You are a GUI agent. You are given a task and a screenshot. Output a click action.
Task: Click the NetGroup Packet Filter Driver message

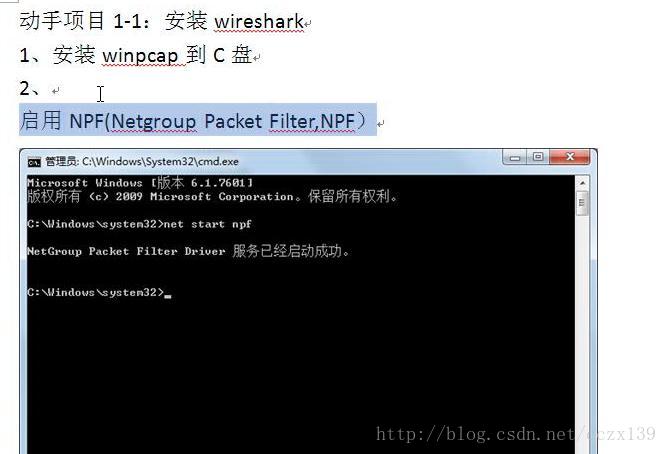188,251
